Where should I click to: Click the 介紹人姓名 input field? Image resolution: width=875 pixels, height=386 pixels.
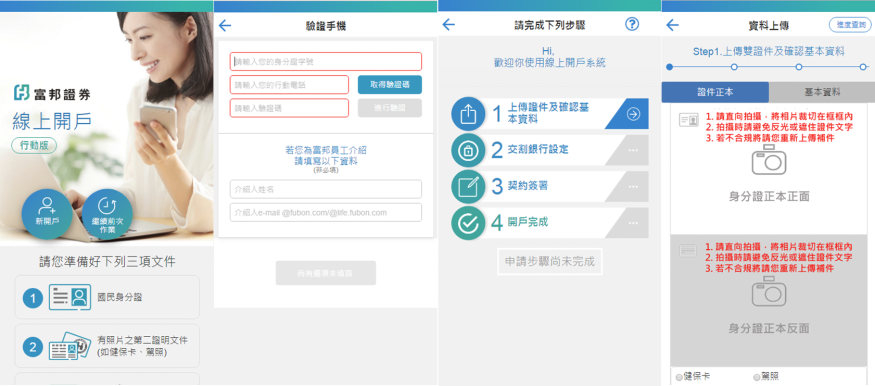pos(326,189)
